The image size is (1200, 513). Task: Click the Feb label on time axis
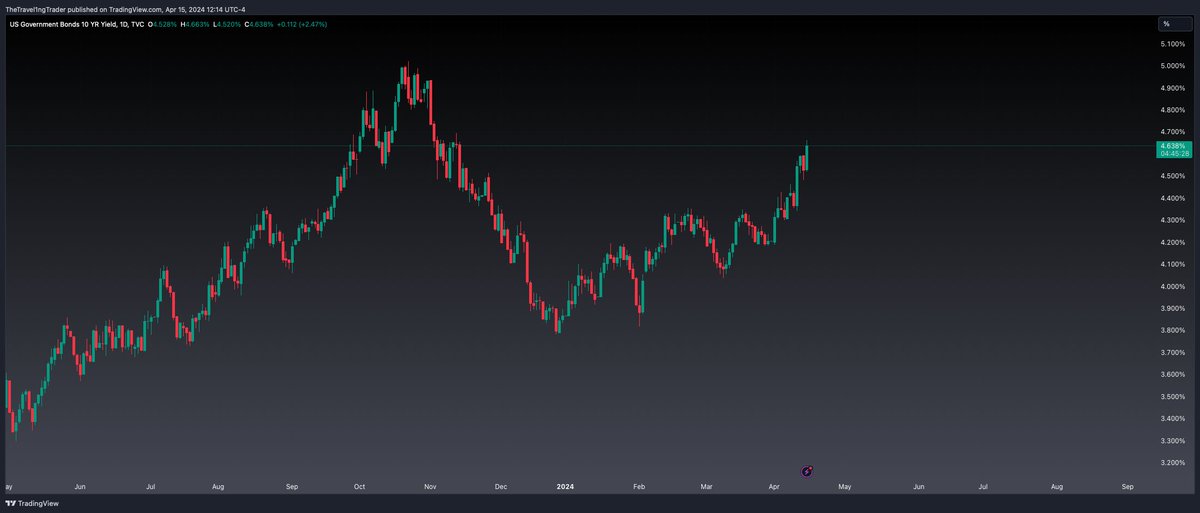[638, 486]
